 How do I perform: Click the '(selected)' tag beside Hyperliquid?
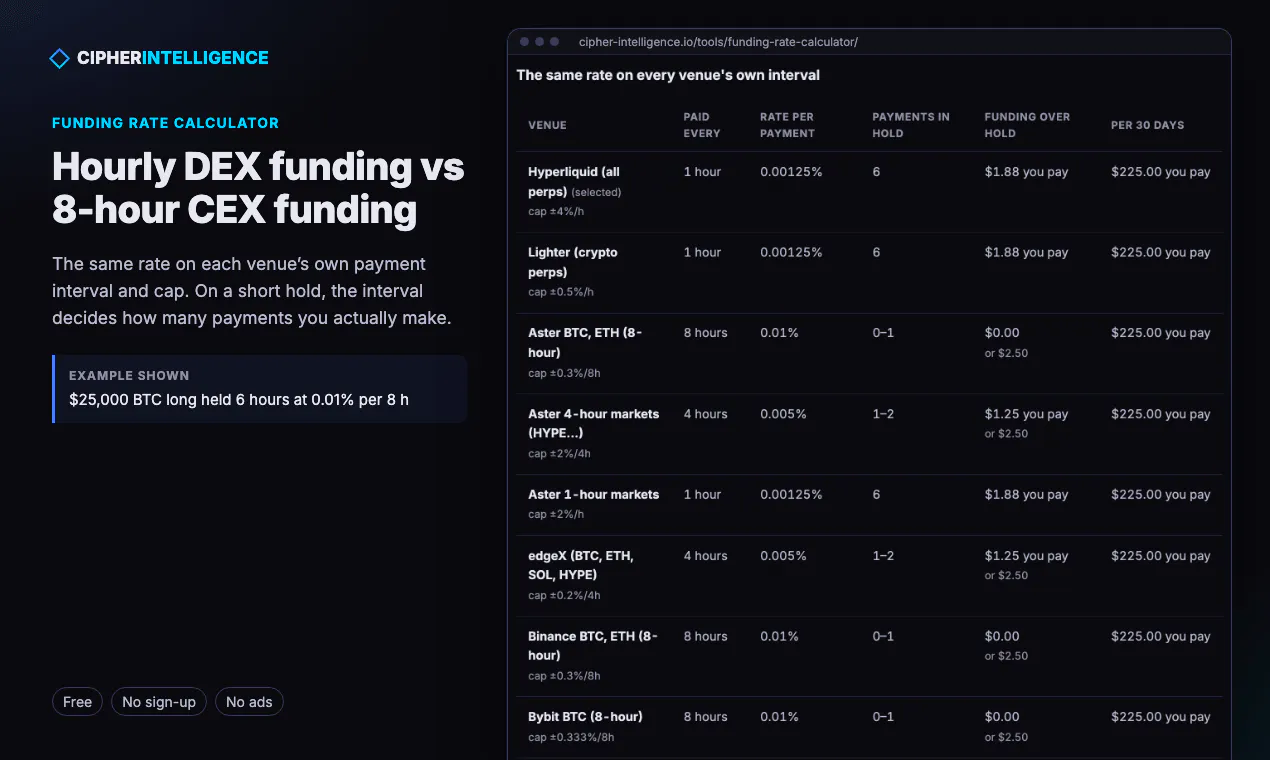coord(596,192)
